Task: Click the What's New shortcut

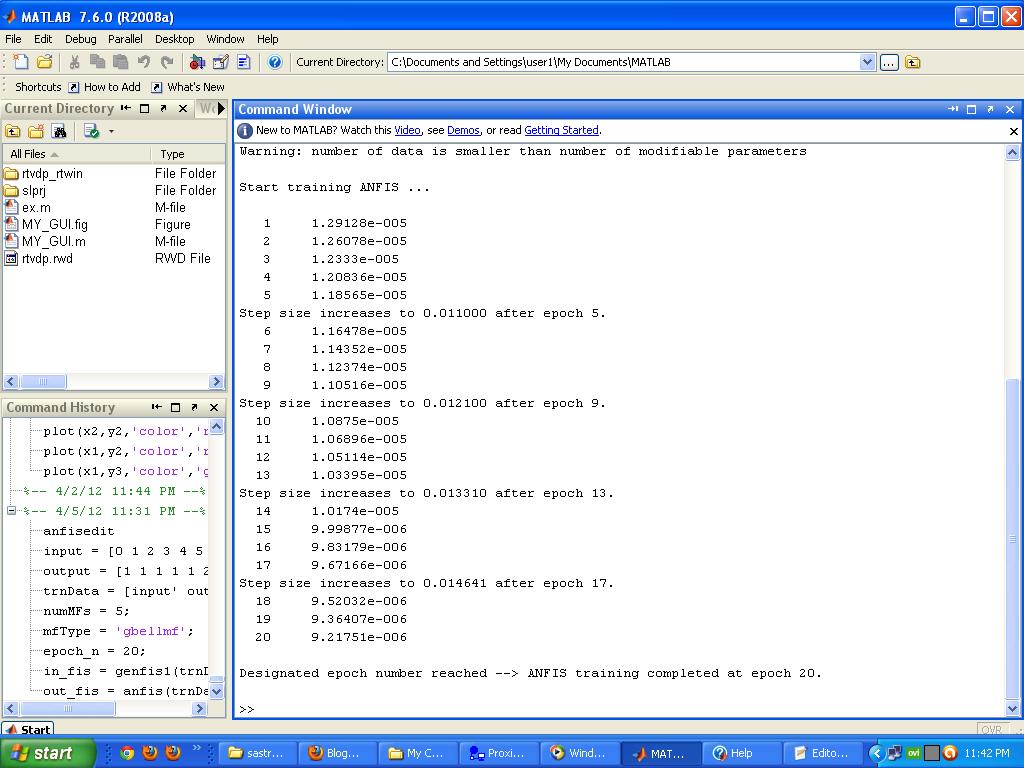Action: 188,87
